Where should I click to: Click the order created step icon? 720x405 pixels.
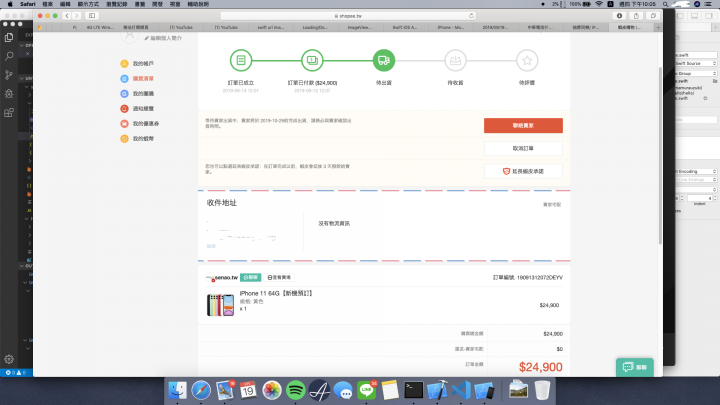click(241, 60)
